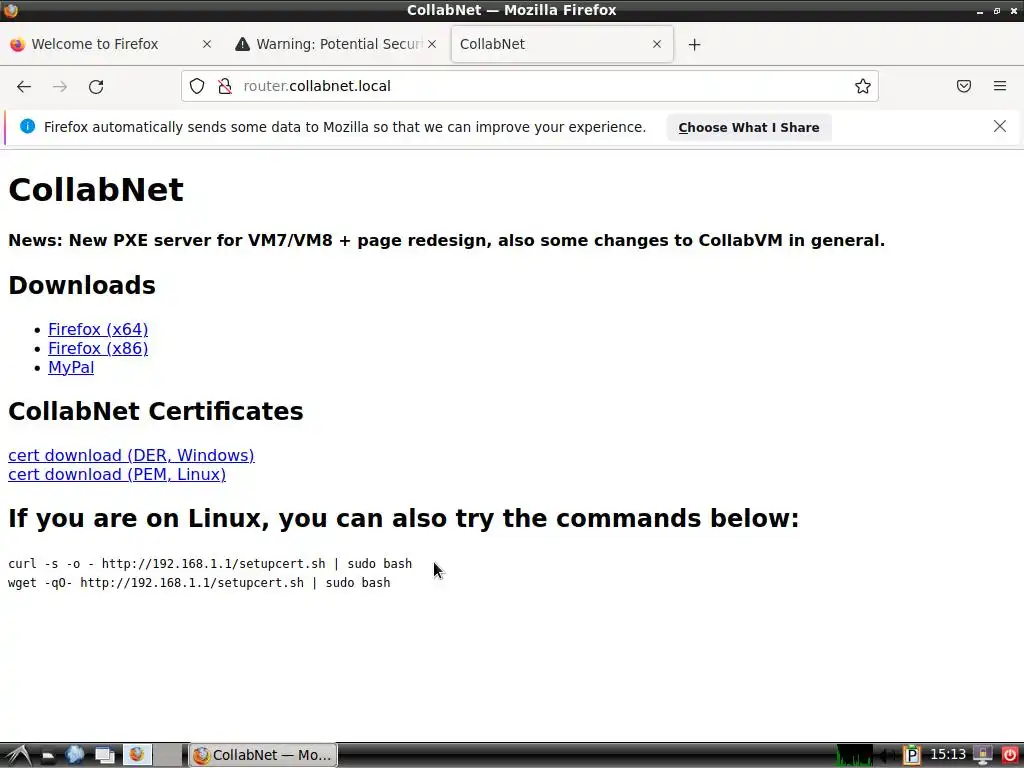Click the volume speaker tray icon
Viewport: 1024px width, 768px height.
point(887,756)
